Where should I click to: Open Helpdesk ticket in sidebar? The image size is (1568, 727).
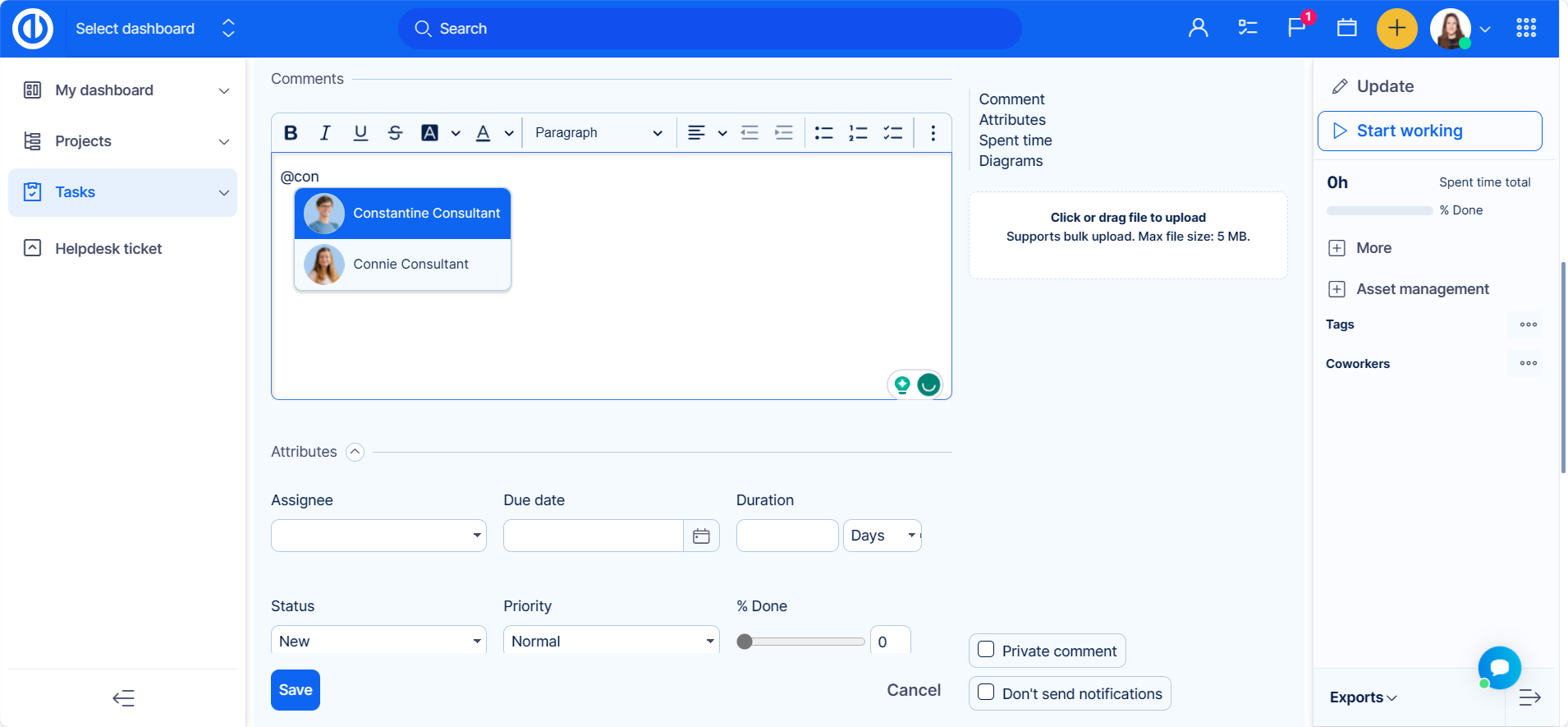(108, 249)
